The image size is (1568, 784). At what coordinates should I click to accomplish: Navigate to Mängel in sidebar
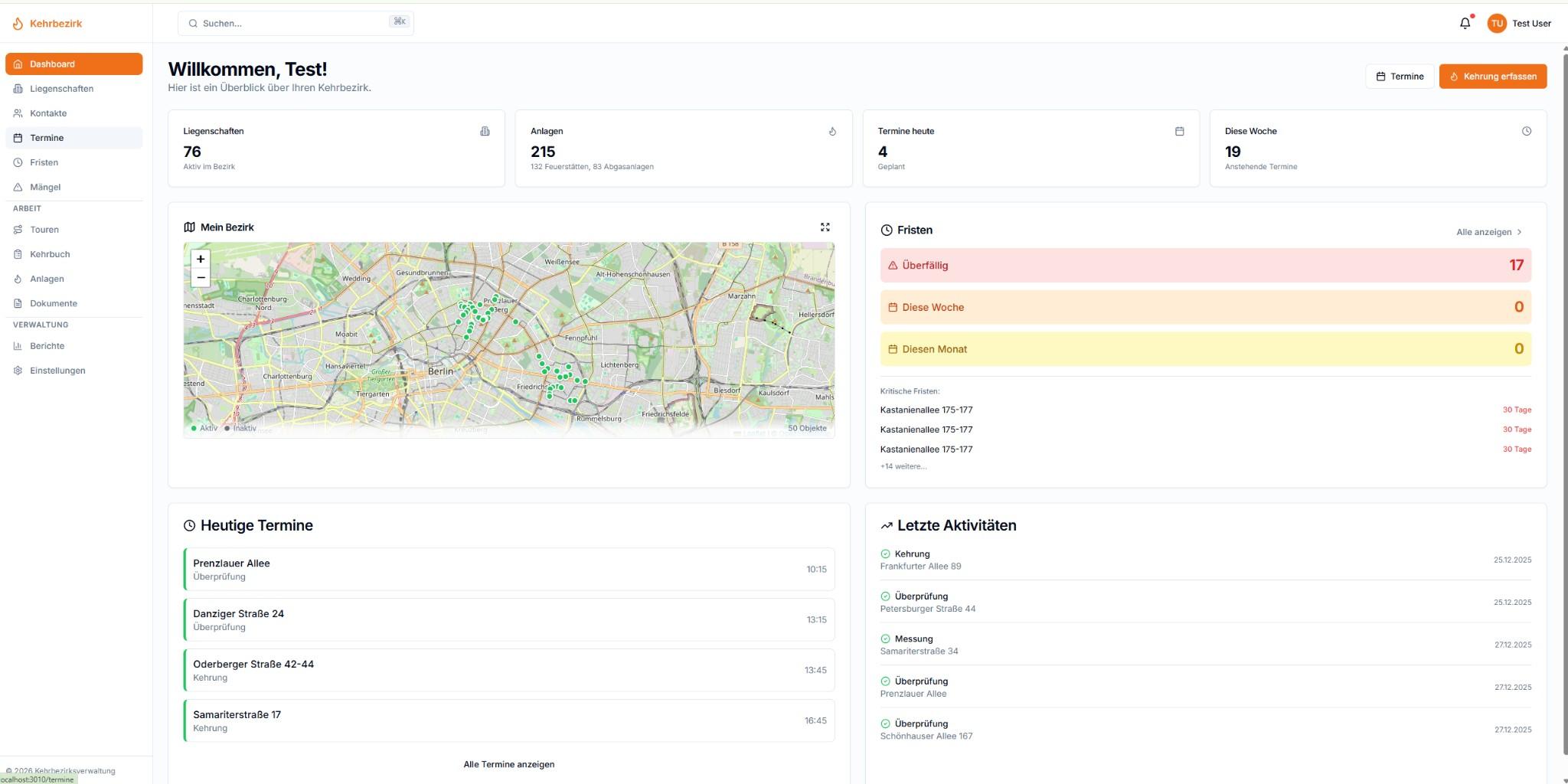click(x=73, y=187)
